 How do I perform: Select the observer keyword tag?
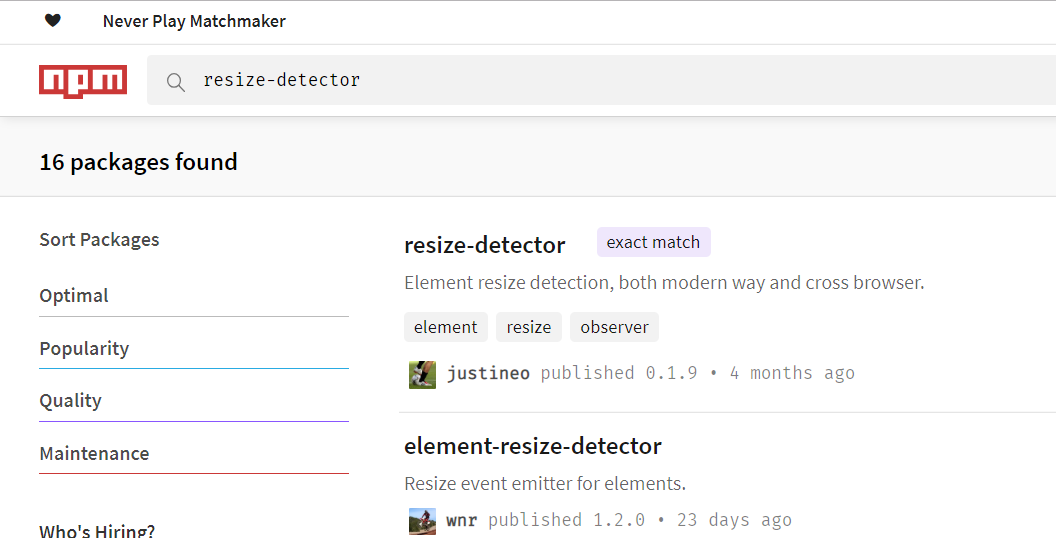(614, 327)
